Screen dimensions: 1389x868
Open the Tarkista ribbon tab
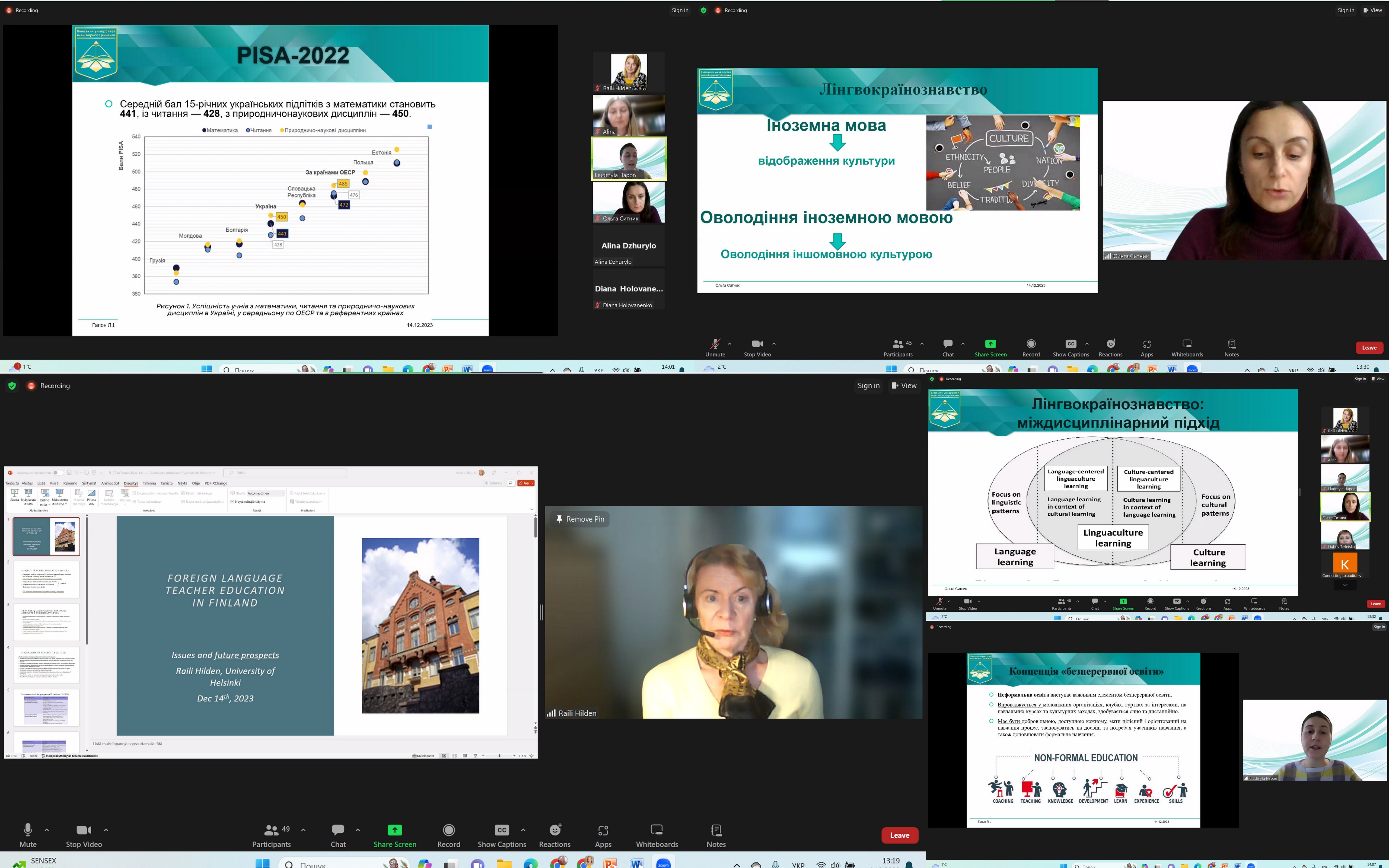pyautogui.click(x=167, y=483)
